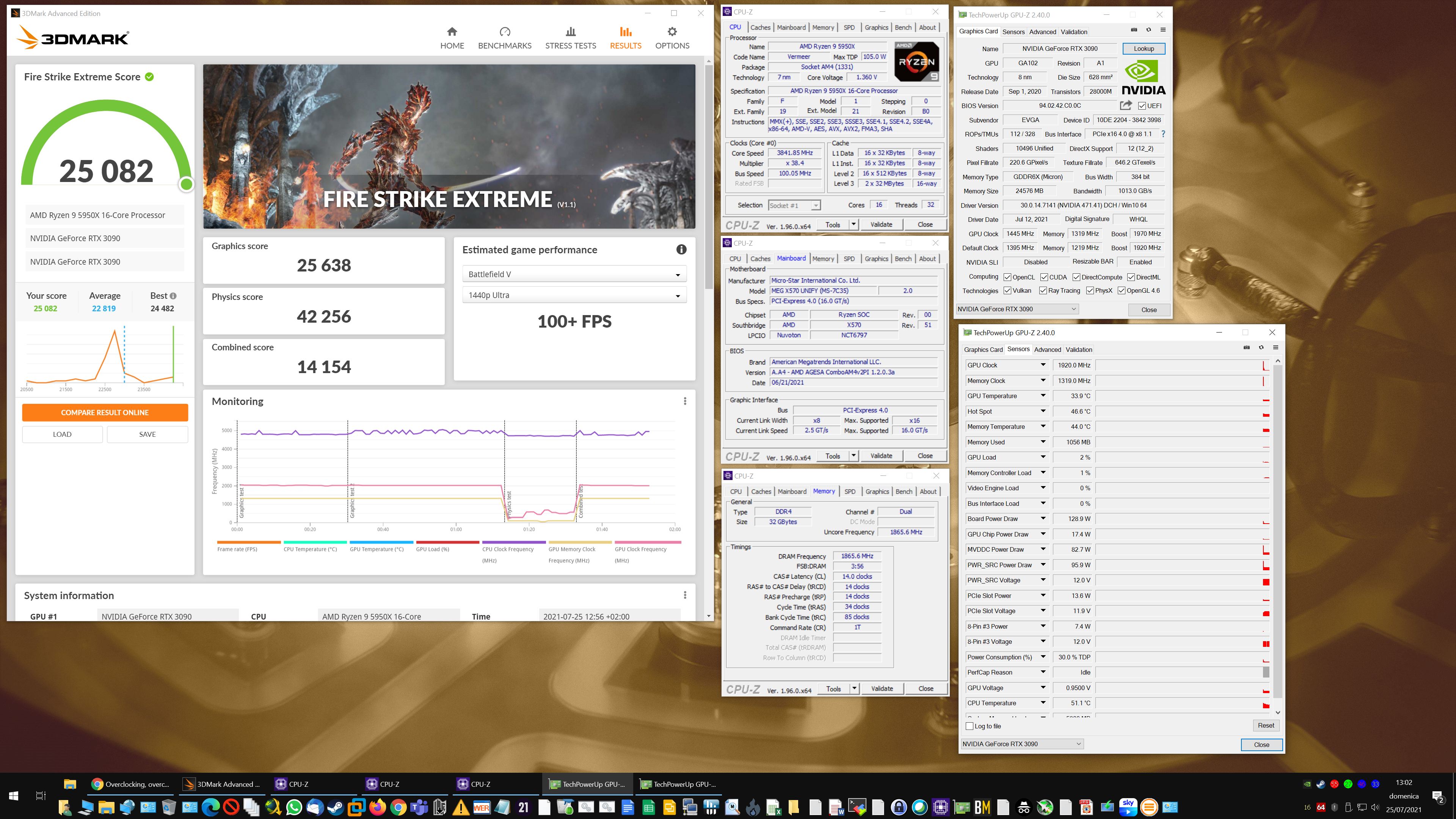Click info icon next to Best score

[x=173, y=296]
